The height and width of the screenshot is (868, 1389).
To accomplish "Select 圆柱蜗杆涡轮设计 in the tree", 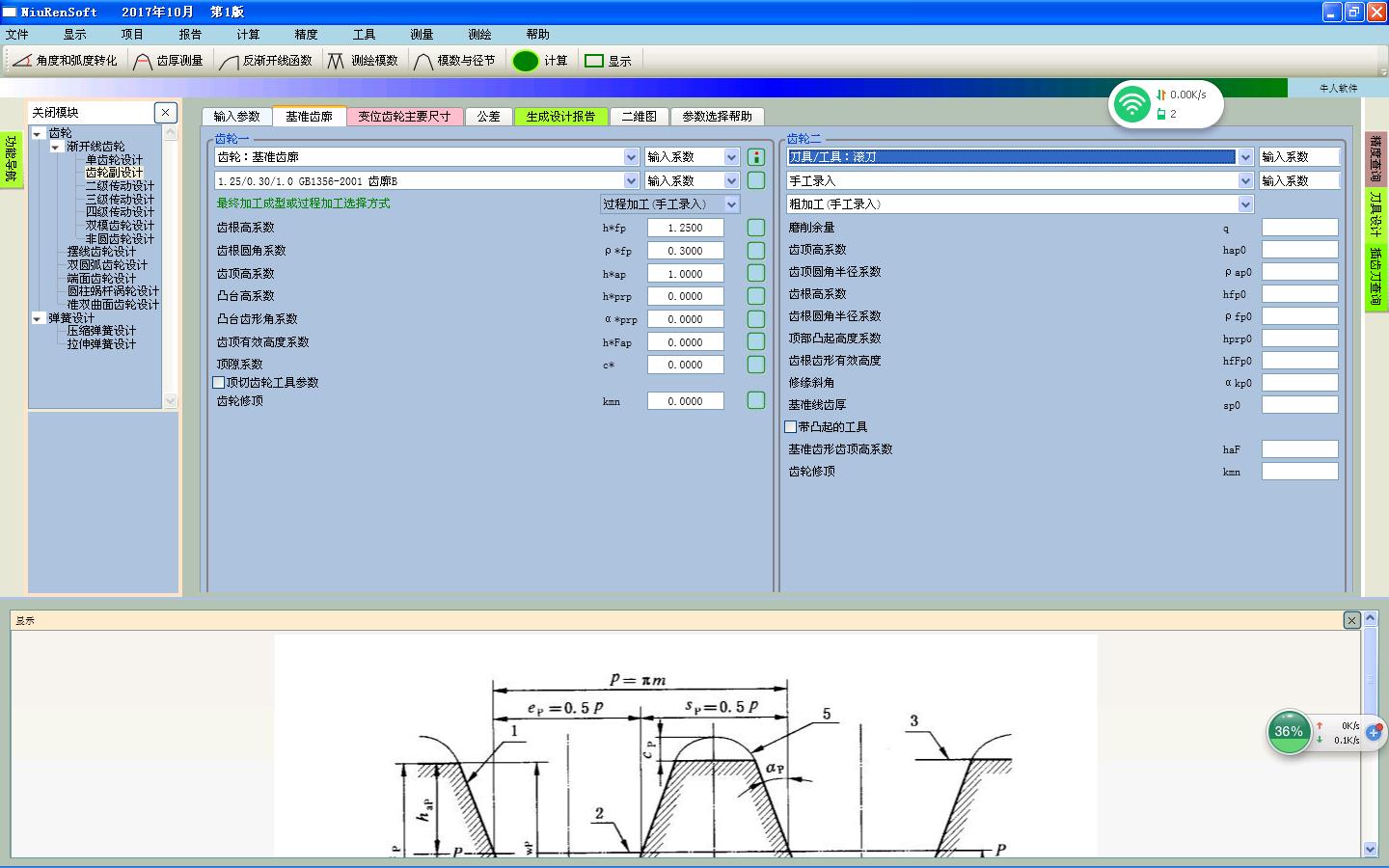I will point(113,291).
